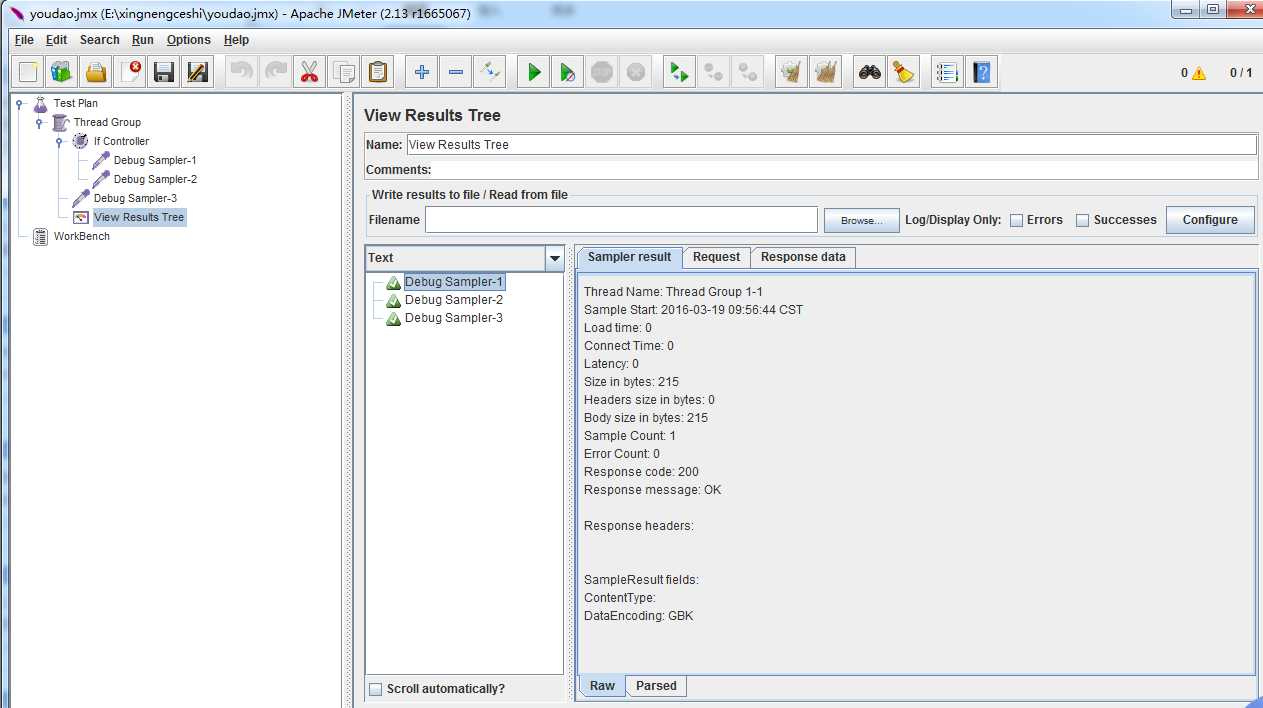Click the Remote Stop All icon
1263x708 pixels.
click(x=714, y=72)
